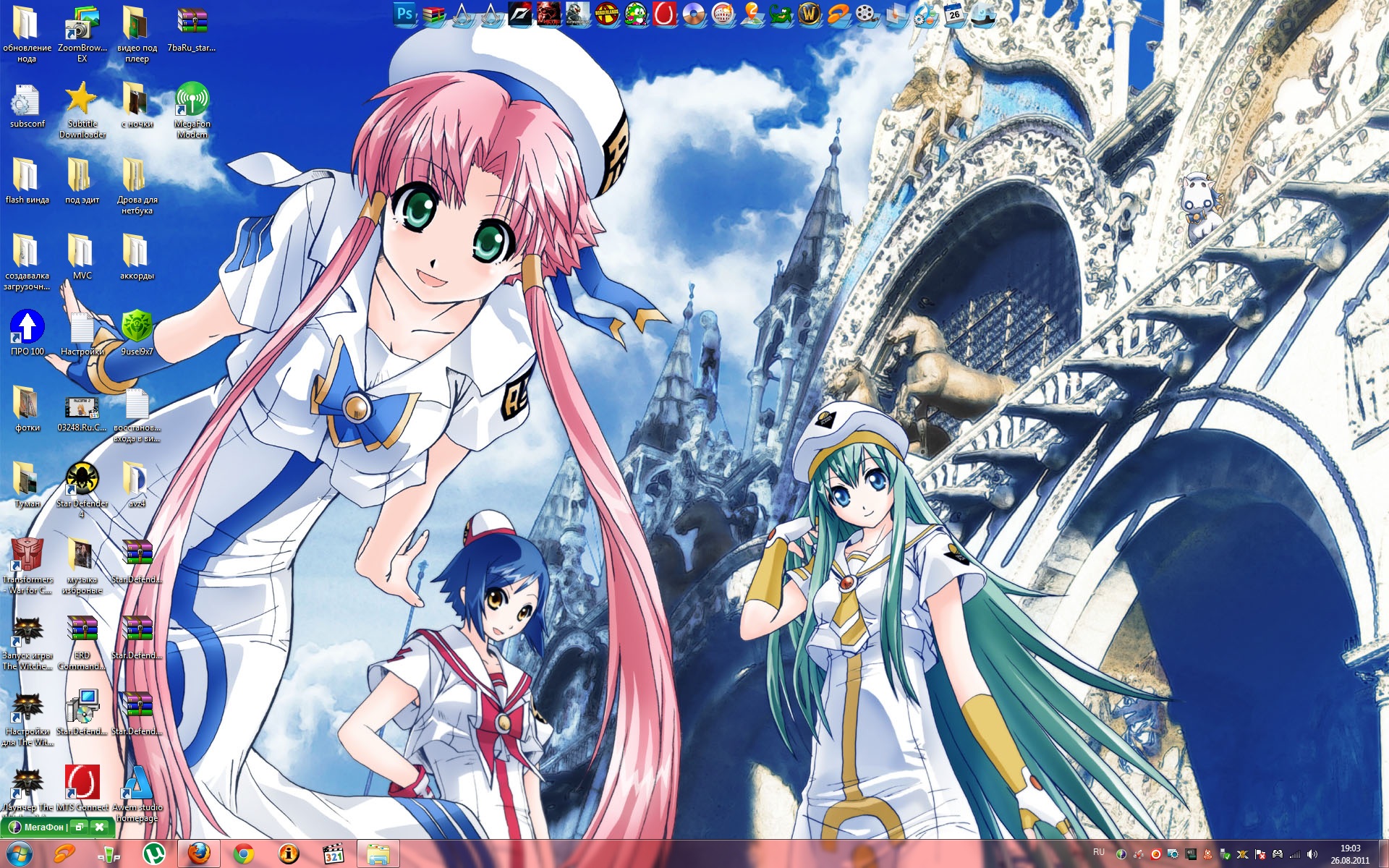Select the subconf file icon
Viewport: 1389px width, 868px height.
27,106
